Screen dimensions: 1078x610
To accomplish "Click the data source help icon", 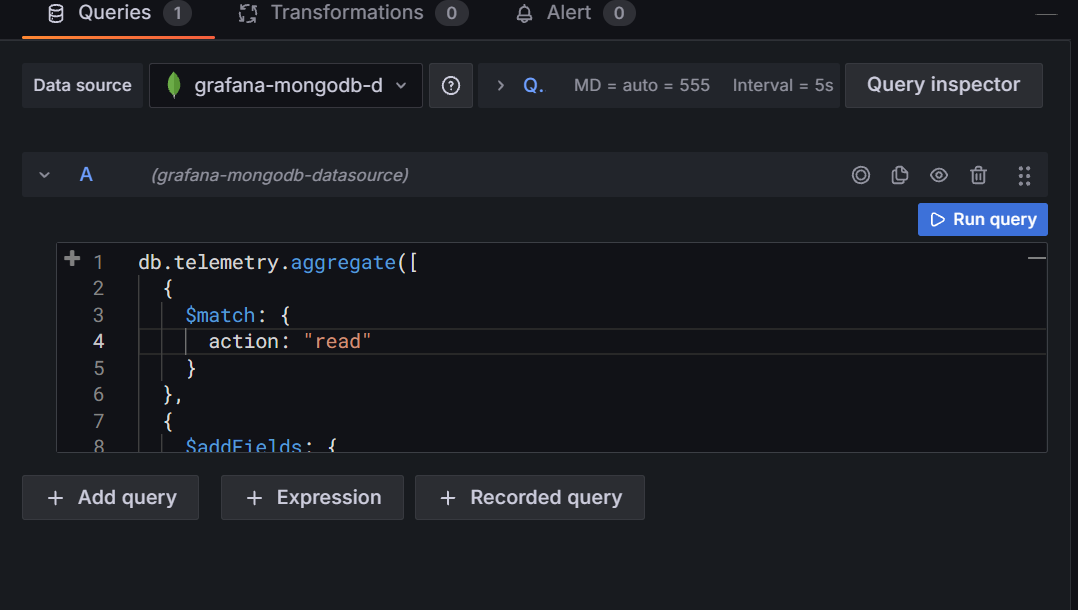I will [451, 85].
